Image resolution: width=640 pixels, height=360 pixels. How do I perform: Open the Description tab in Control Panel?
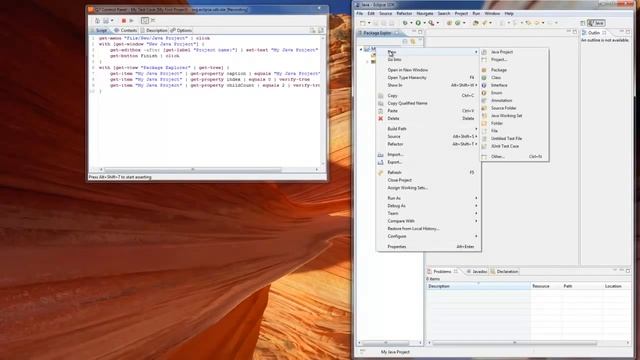point(154,30)
